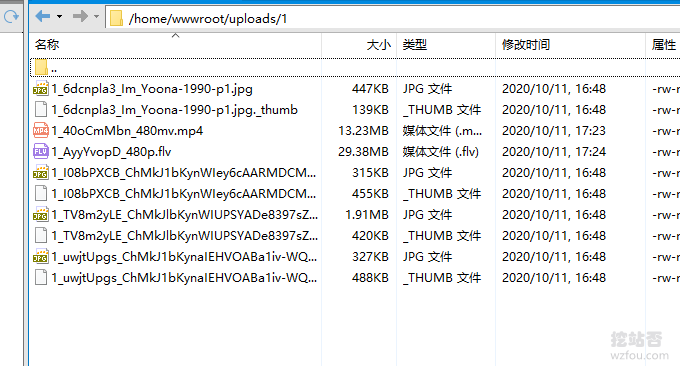Click JPG icon of 1_6dcnpla3_Im_Yoona-1990-p1.jpg
This screenshot has width=680, height=366.
tap(41, 88)
